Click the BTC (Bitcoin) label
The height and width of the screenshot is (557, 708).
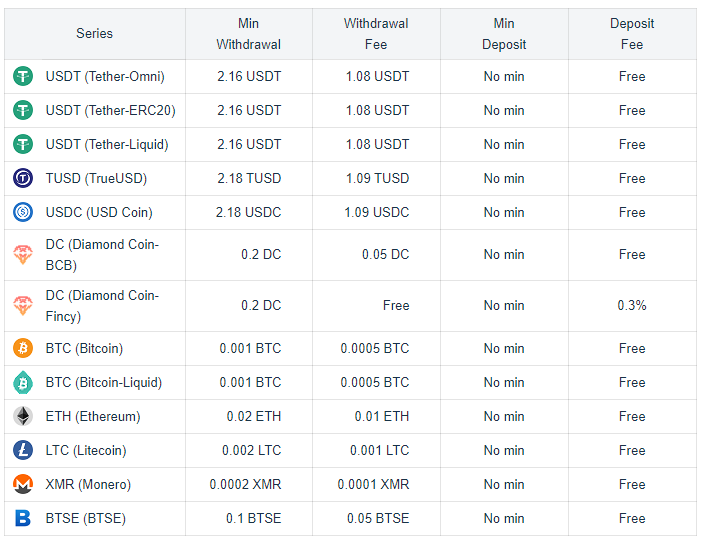pos(84,349)
